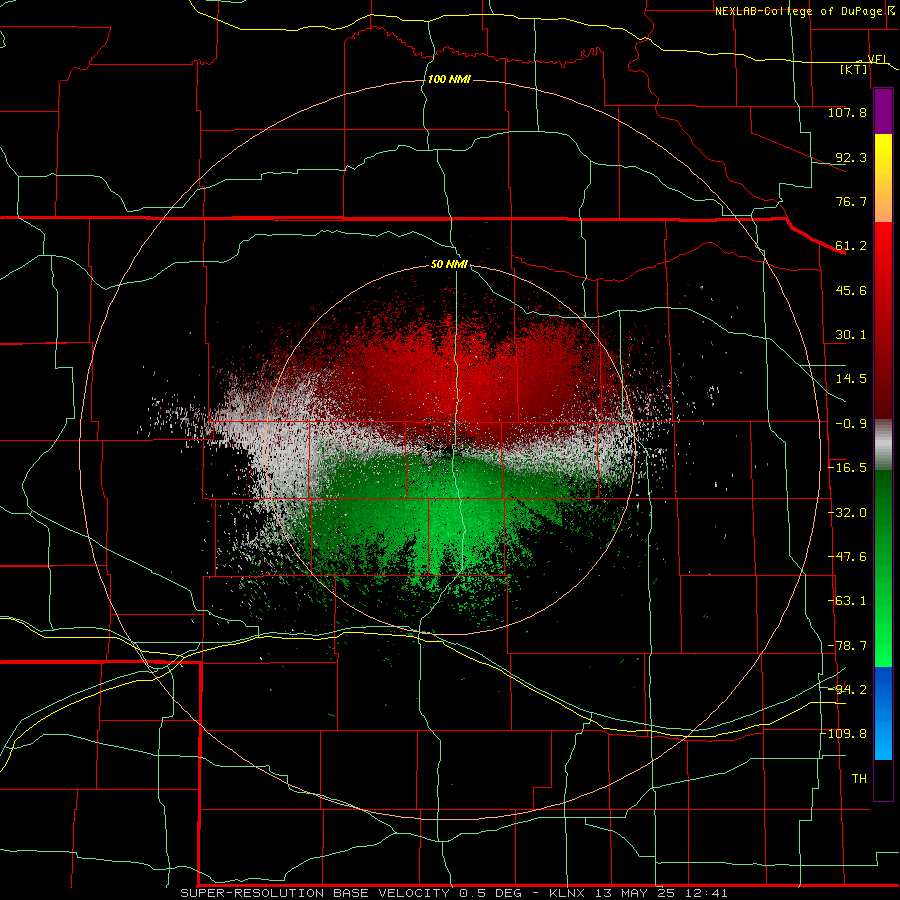Select the 14.5 scale value
The height and width of the screenshot is (900, 900).
[851, 379]
